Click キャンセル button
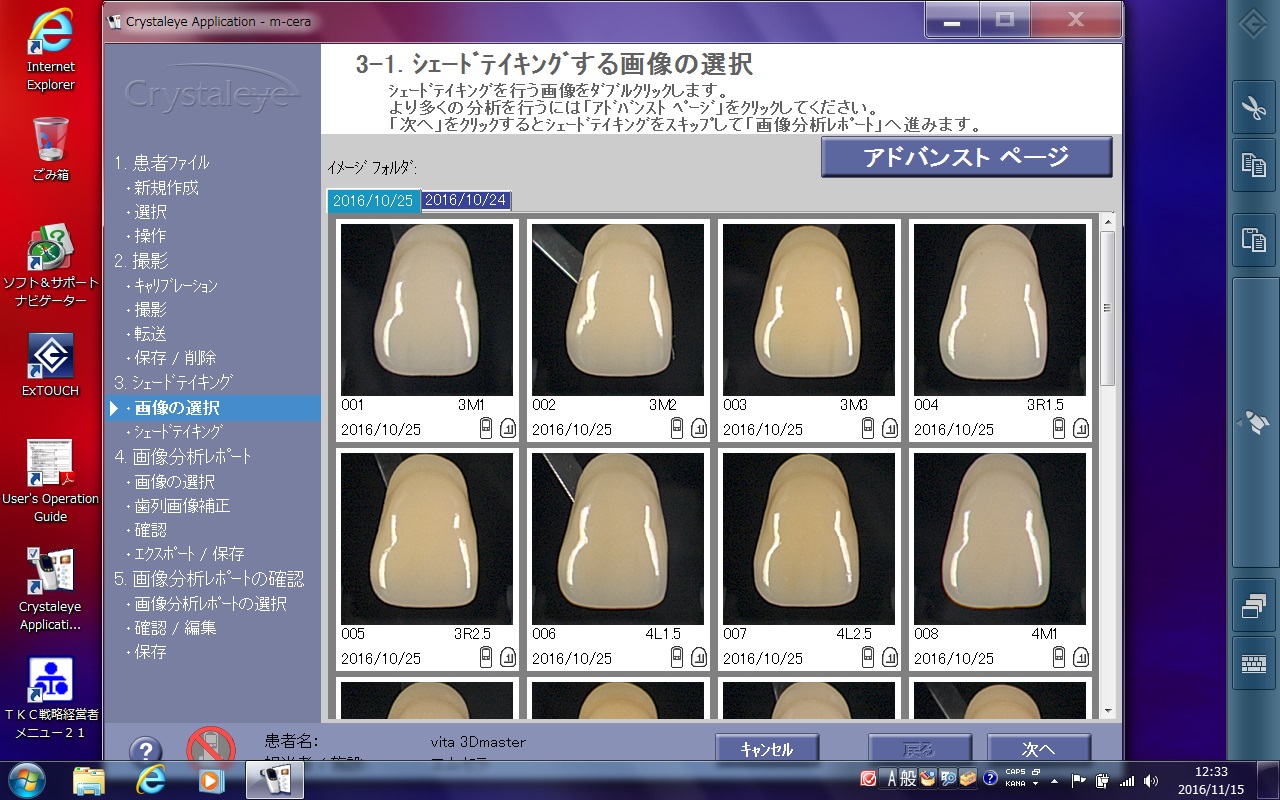This screenshot has width=1280, height=800. pyautogui.click(x=767, y=748)
